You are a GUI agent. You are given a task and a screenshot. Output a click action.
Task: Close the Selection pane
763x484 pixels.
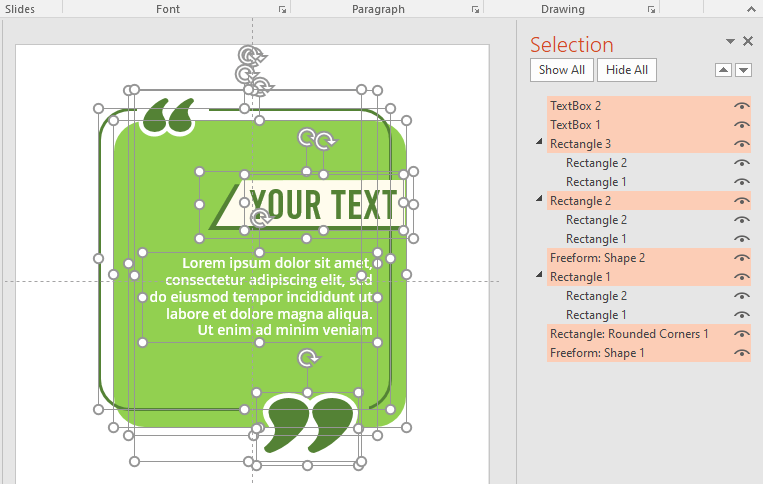[x=747, y=41]
